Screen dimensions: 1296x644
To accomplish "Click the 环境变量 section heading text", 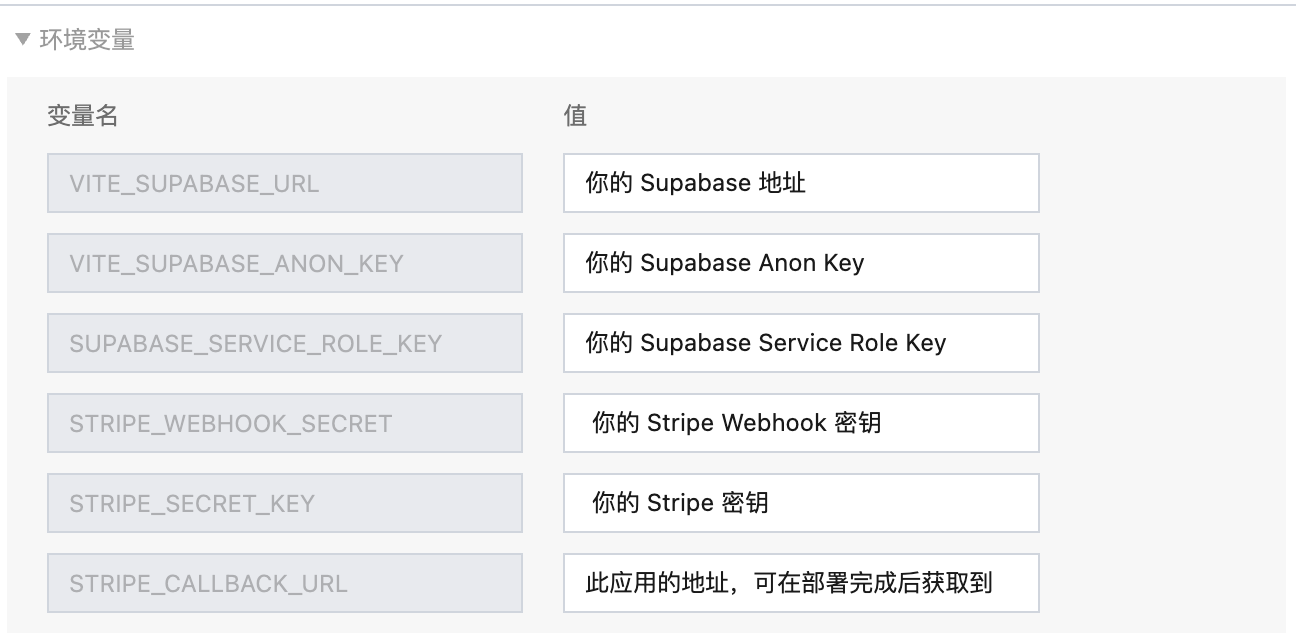I will tap(86, 41).
